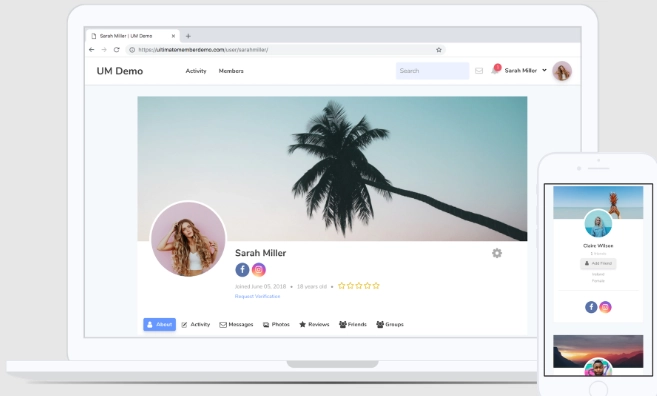Open a new browser tab

coord(188,36)
